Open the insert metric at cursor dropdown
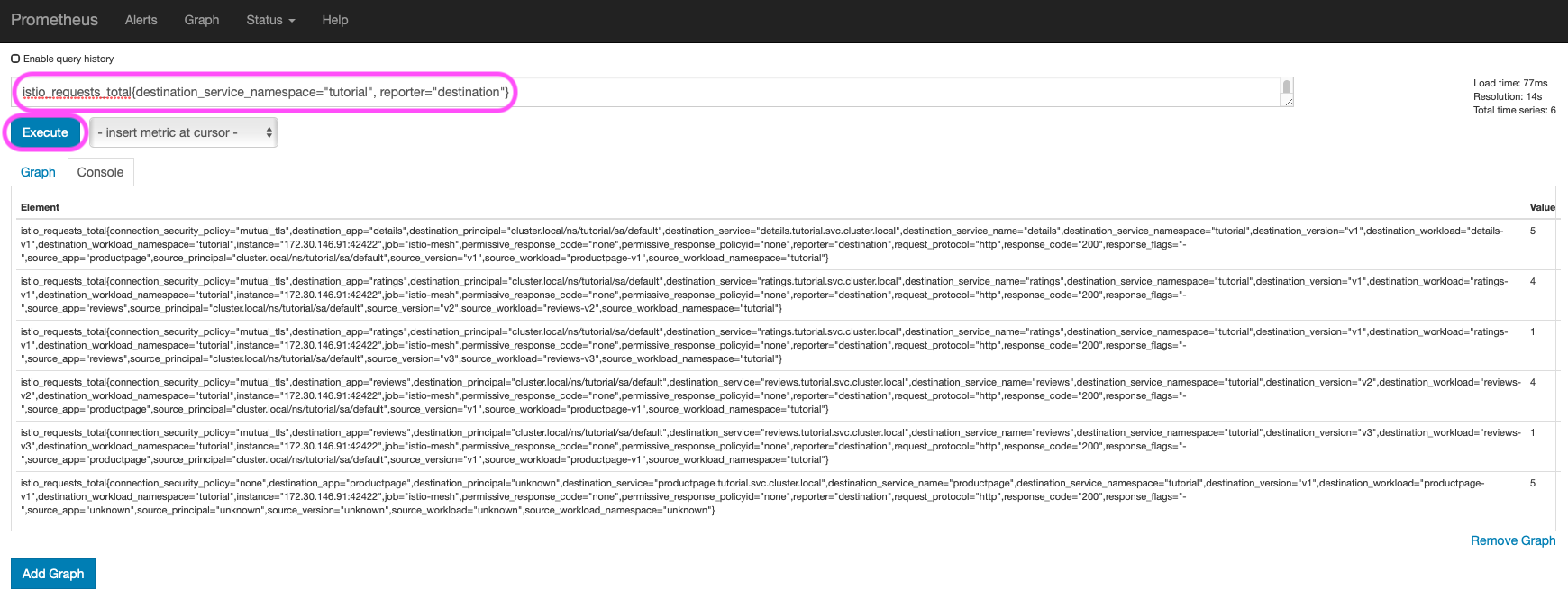1568x599 pixels. point(184,132)
